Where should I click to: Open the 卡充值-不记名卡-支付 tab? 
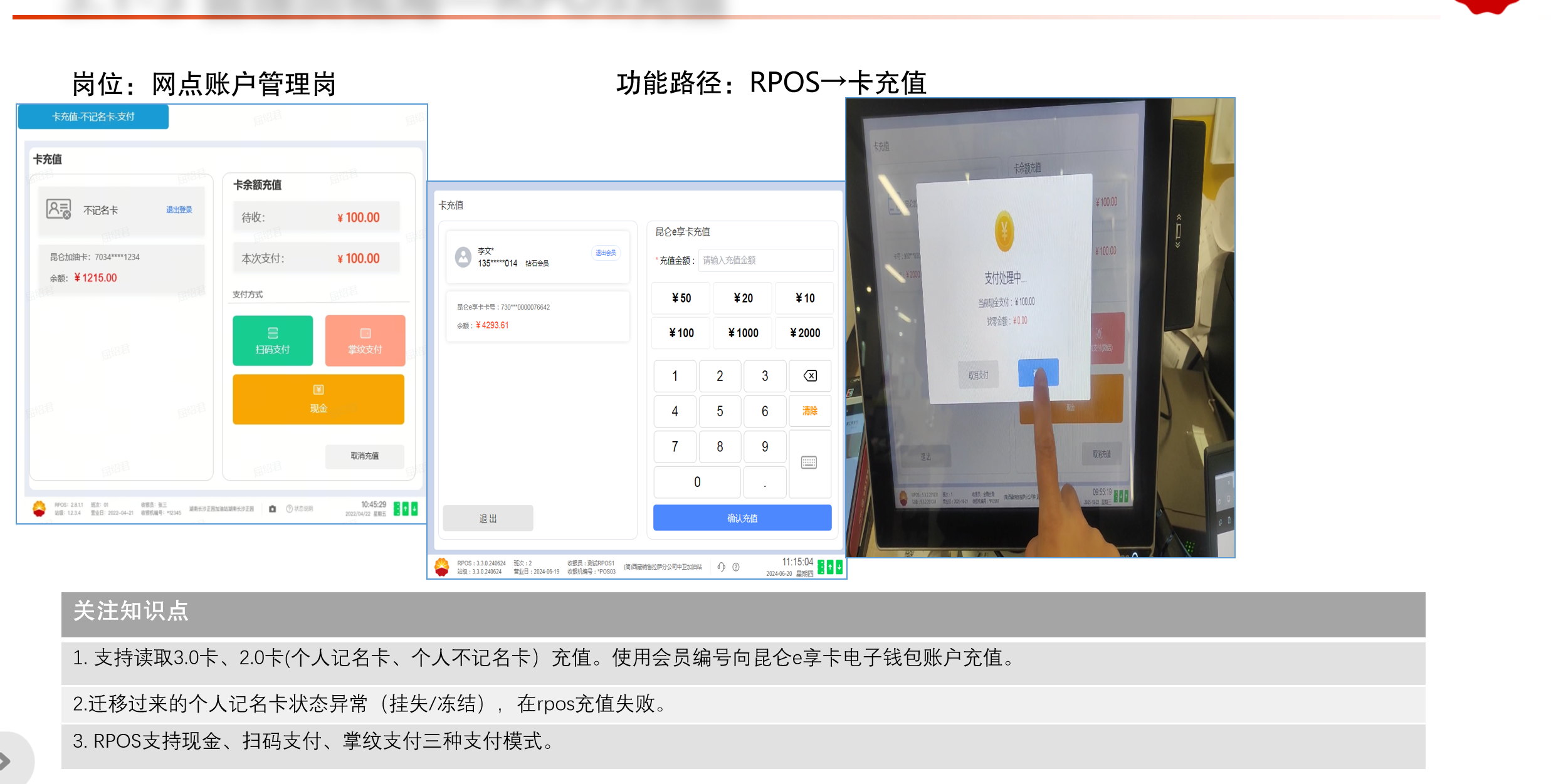[x=93, y=117]
